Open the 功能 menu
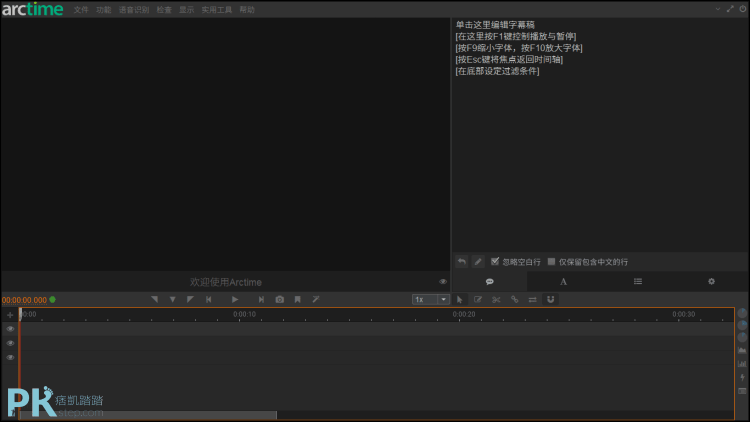750x422 pixels. pos(103,10)
